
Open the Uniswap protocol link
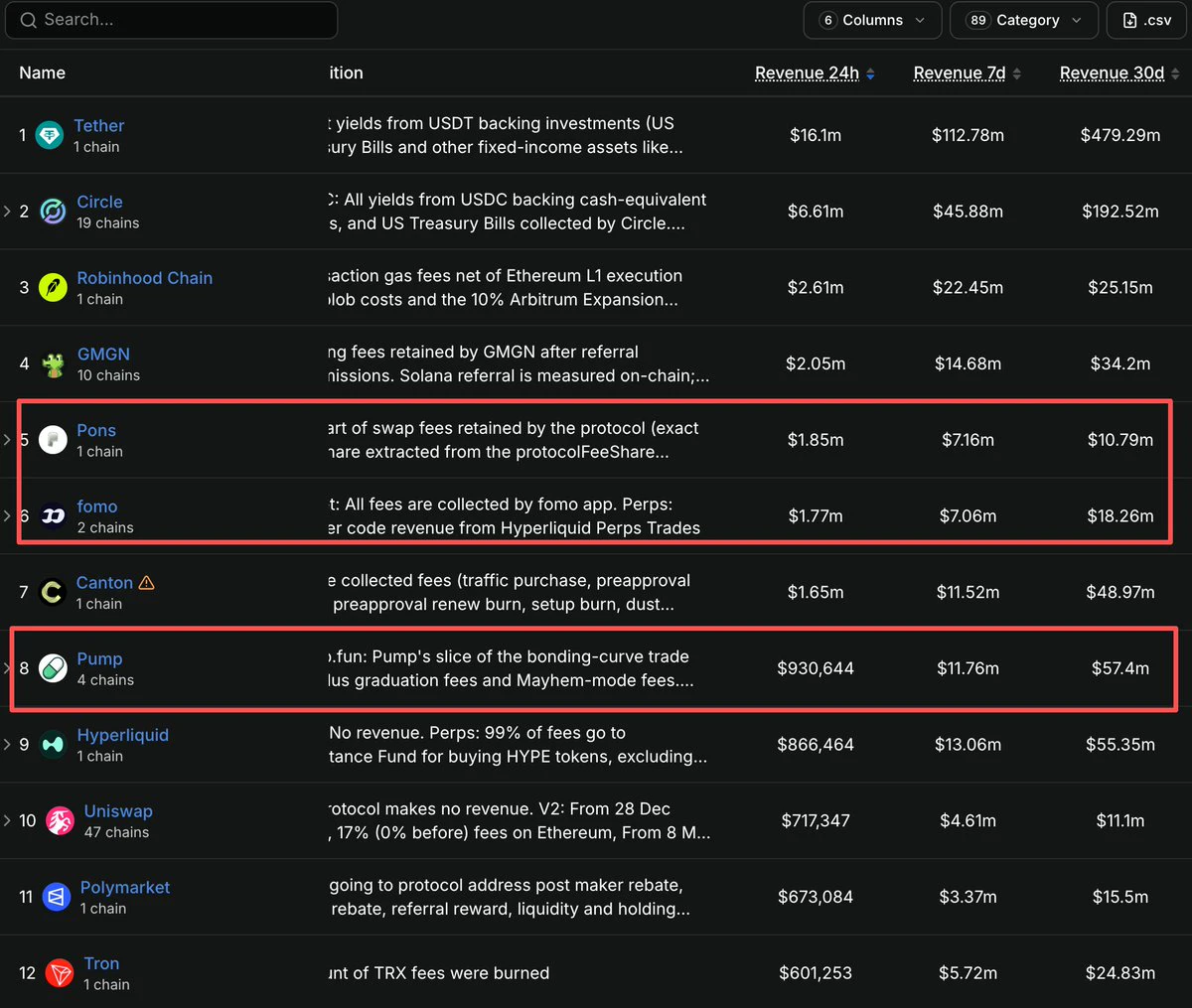(x=118, y=811)
